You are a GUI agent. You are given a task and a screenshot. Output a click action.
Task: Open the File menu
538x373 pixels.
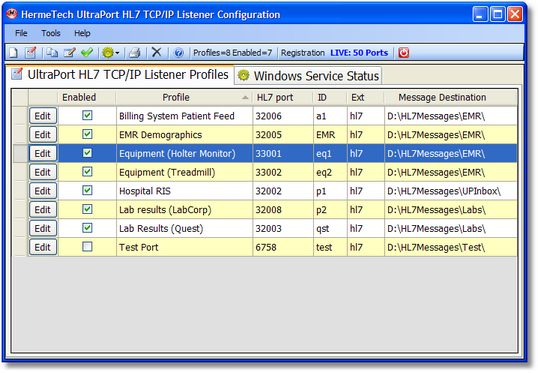pos(21,33)
